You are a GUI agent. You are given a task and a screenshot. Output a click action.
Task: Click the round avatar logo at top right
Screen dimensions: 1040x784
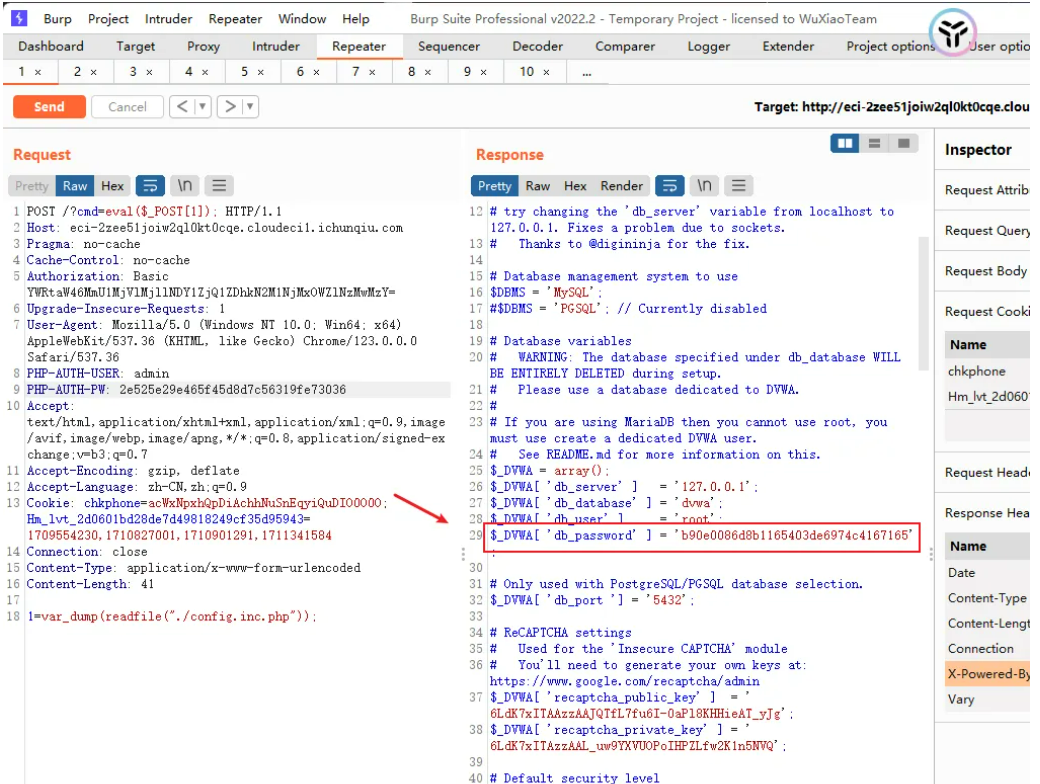click(952, 33)
